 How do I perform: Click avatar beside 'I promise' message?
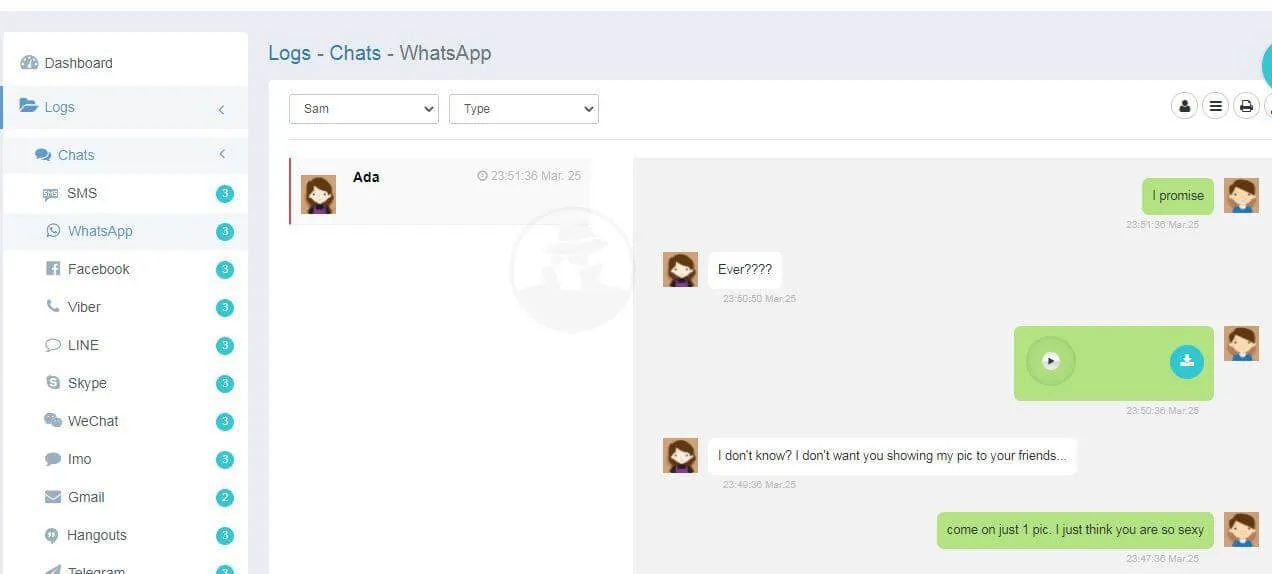1241,196
